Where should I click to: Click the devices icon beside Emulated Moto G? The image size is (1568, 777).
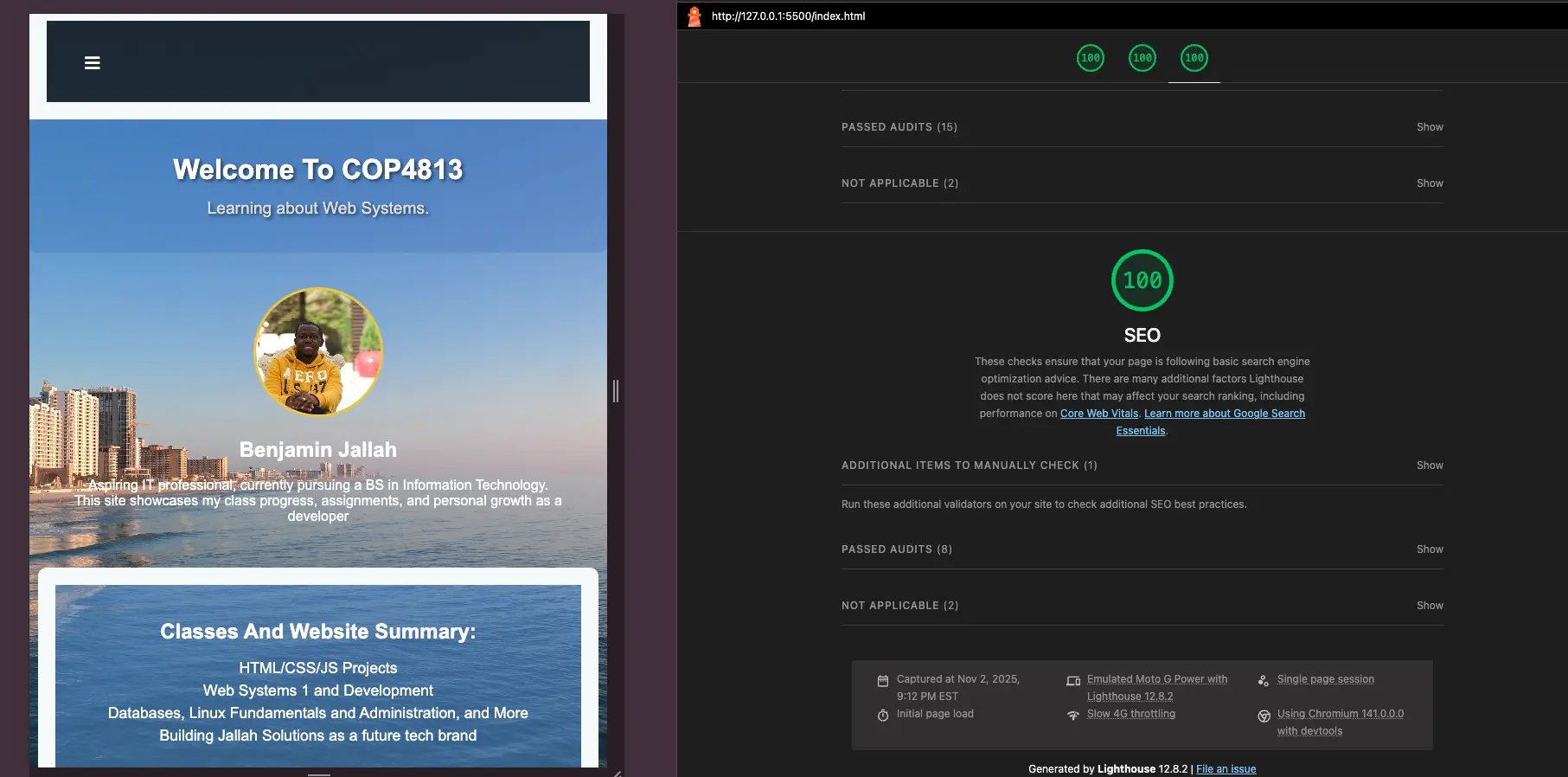[x=1073, y=681]
